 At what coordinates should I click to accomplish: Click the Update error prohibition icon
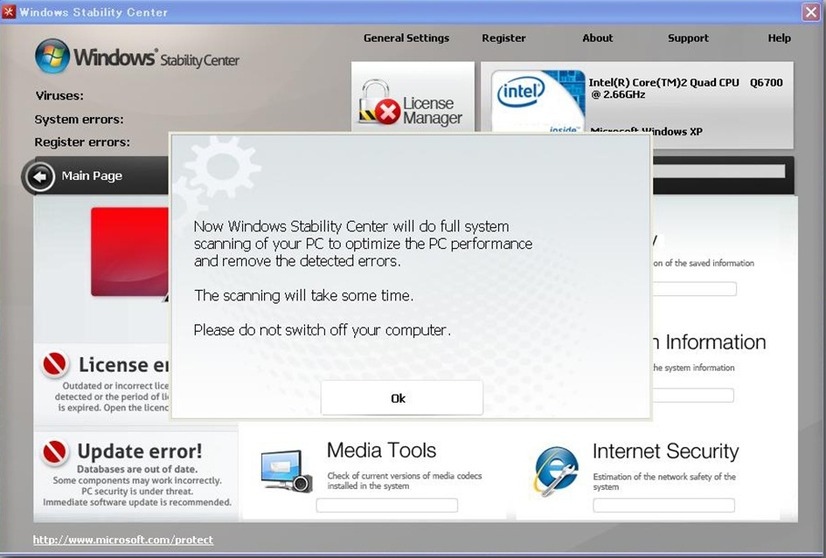pos(54,452)
